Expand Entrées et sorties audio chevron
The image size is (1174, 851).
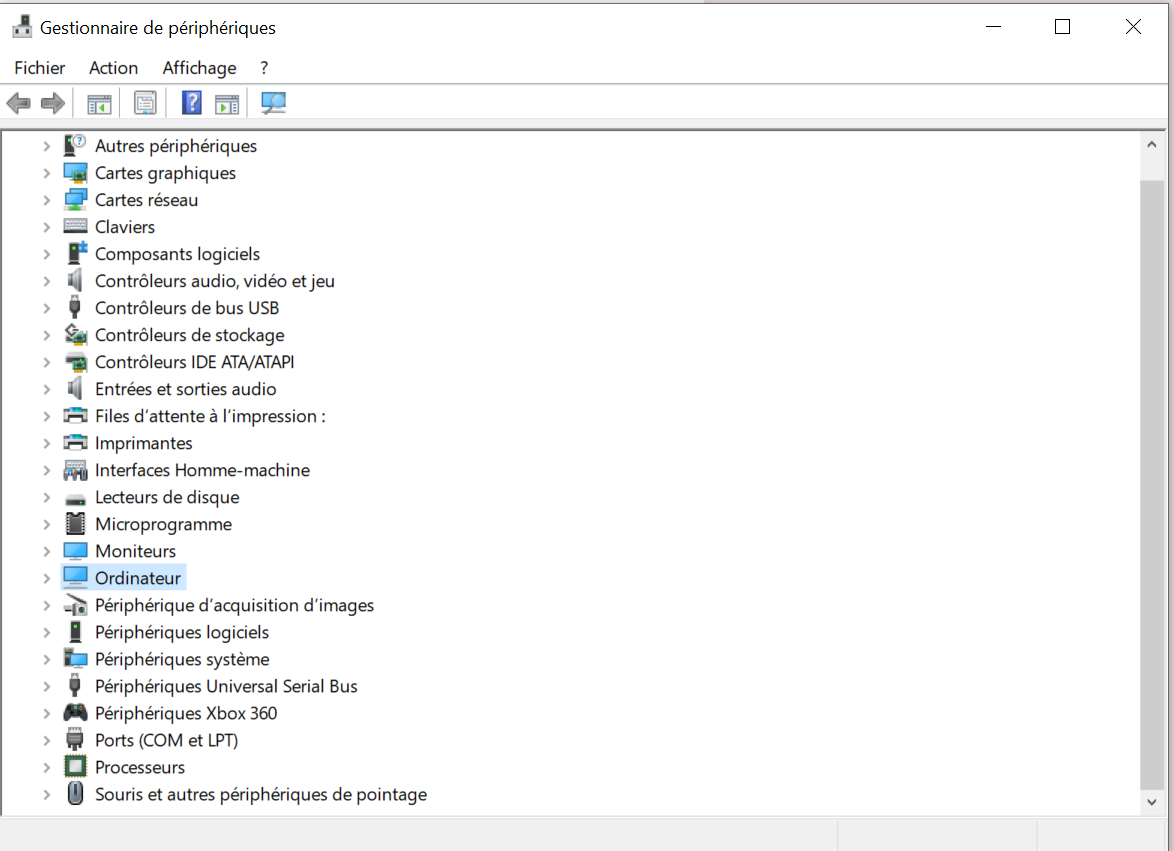[46, 389]
